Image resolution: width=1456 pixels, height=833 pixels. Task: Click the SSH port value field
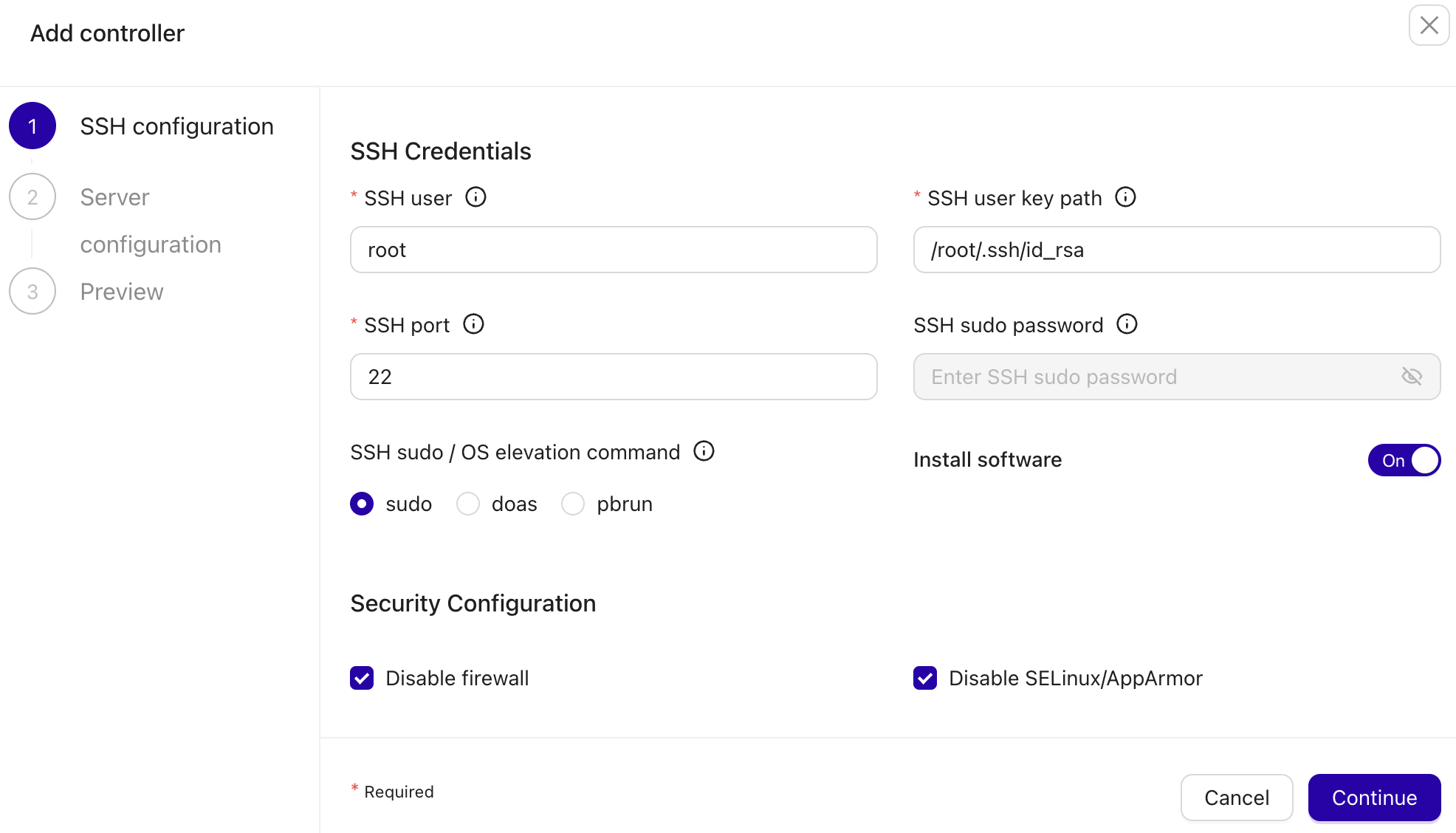613,377
